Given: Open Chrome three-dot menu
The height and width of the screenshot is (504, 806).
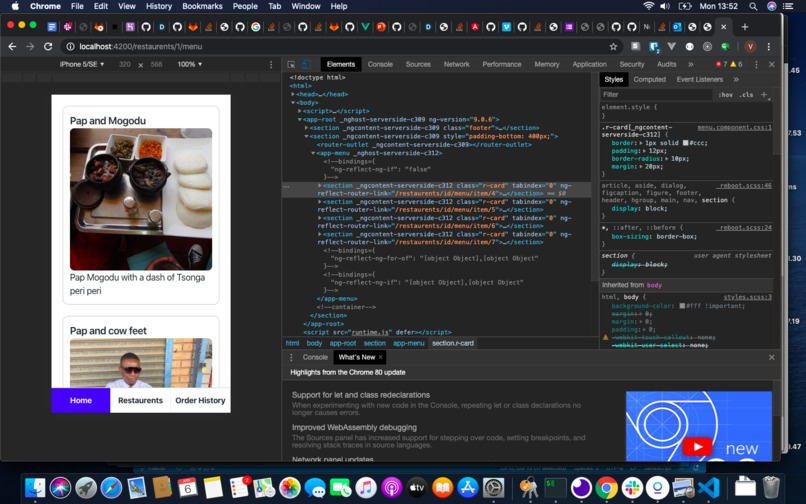Looking at the screenshot, I should click(768, 46).
